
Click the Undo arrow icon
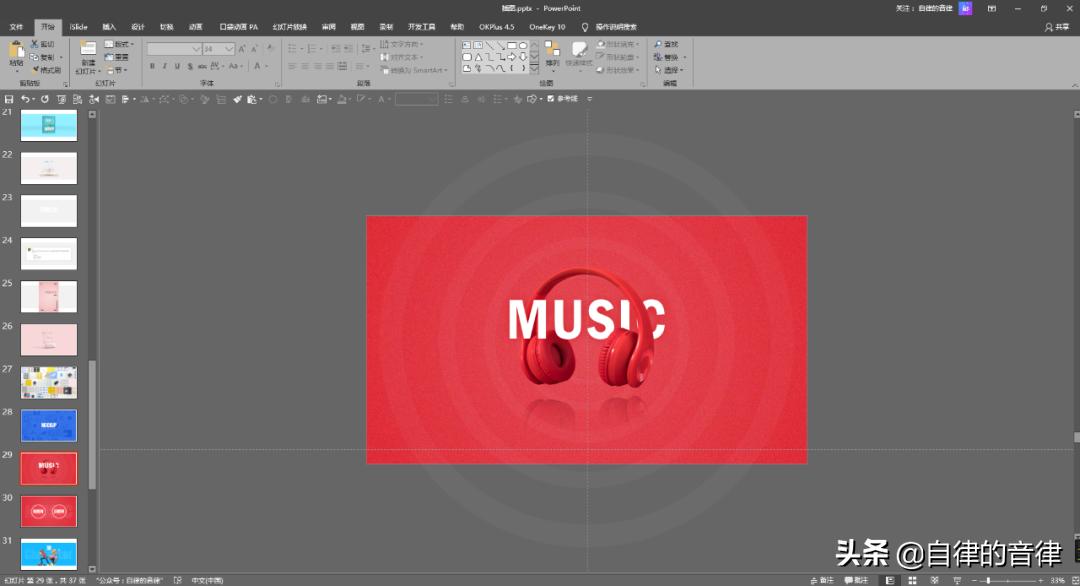[25, 99]
